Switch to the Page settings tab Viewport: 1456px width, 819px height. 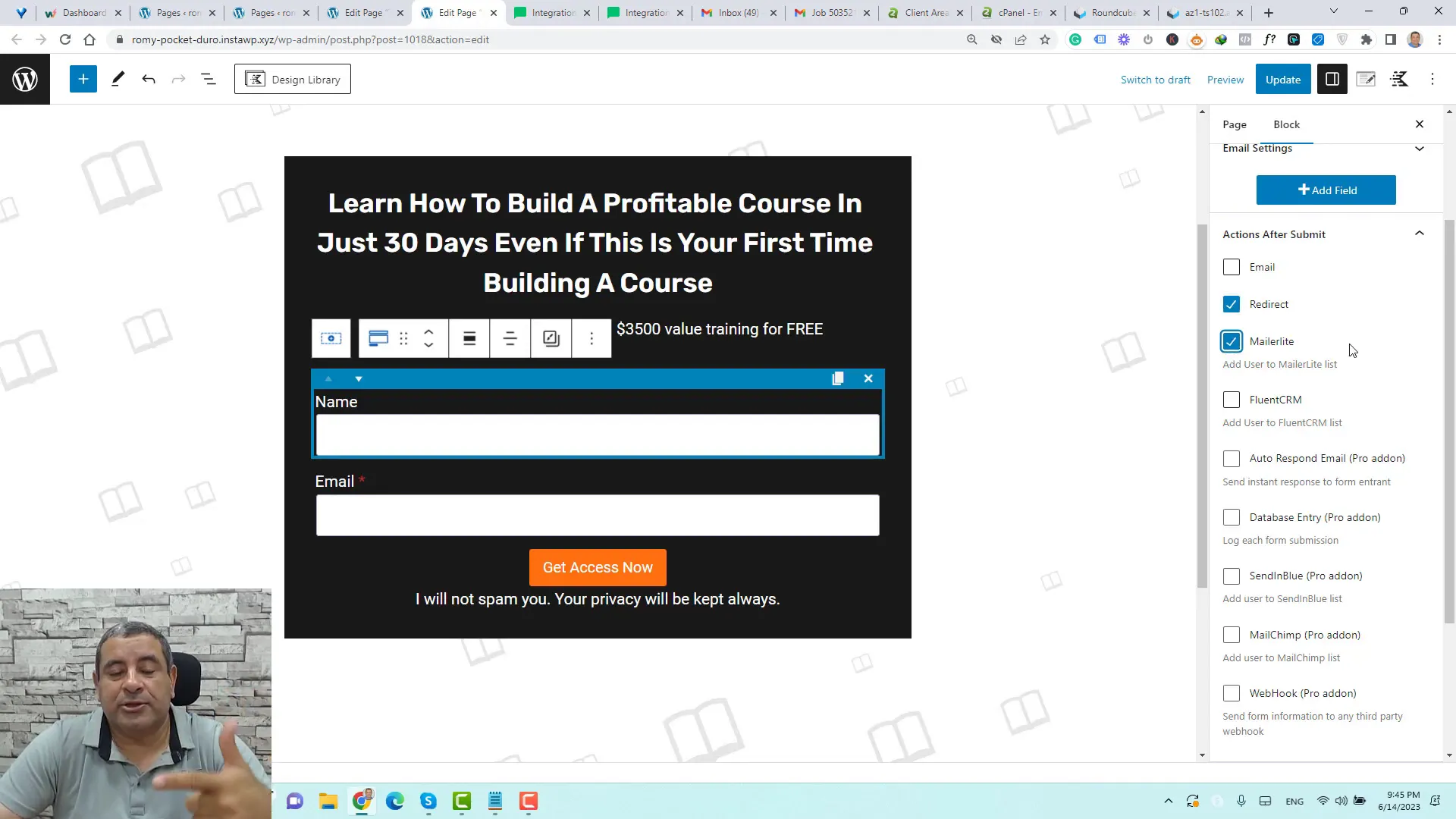point(1235,123)
